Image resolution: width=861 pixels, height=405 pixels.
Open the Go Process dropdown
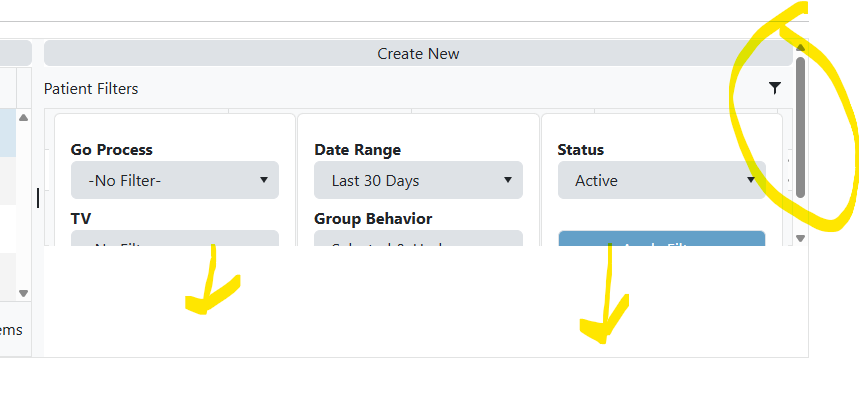(x=175, y=181)
